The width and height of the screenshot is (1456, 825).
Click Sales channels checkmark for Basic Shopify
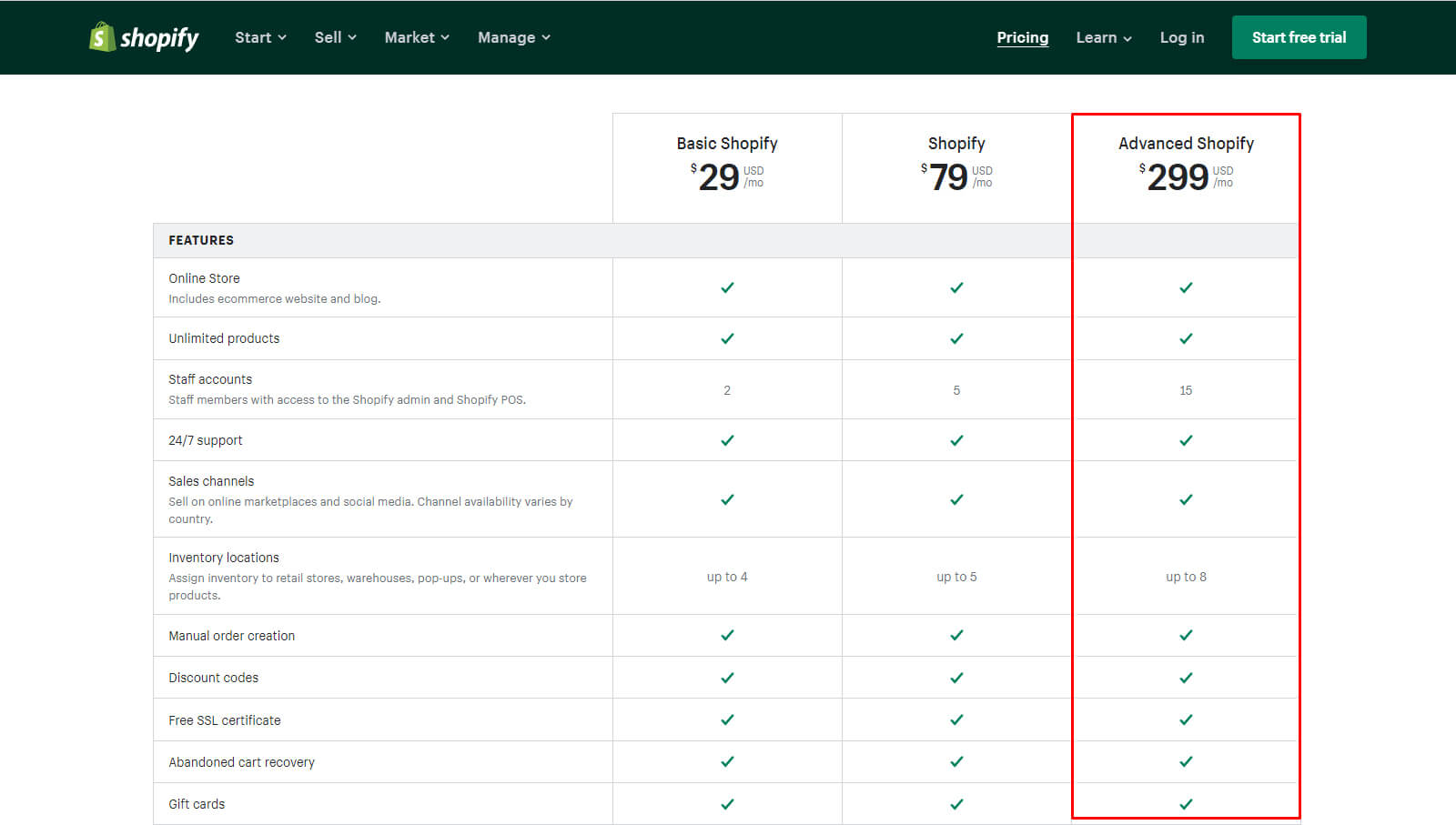point(727,499)
